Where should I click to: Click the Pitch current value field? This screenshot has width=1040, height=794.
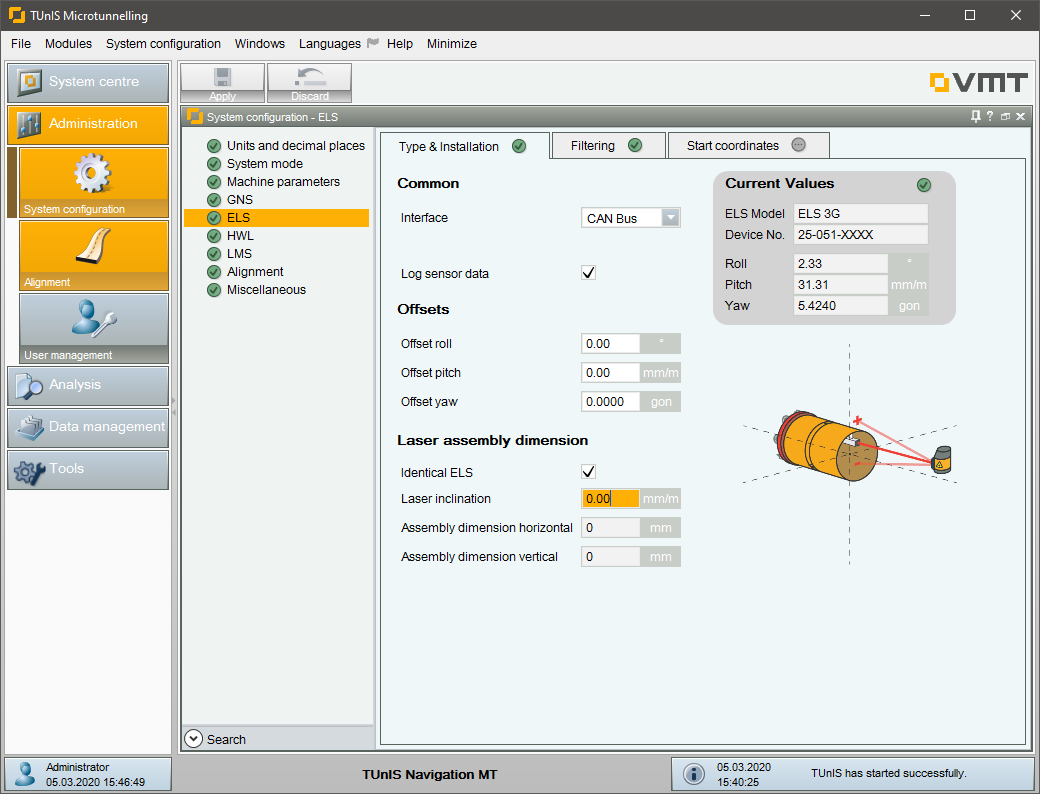click(840, 285)
